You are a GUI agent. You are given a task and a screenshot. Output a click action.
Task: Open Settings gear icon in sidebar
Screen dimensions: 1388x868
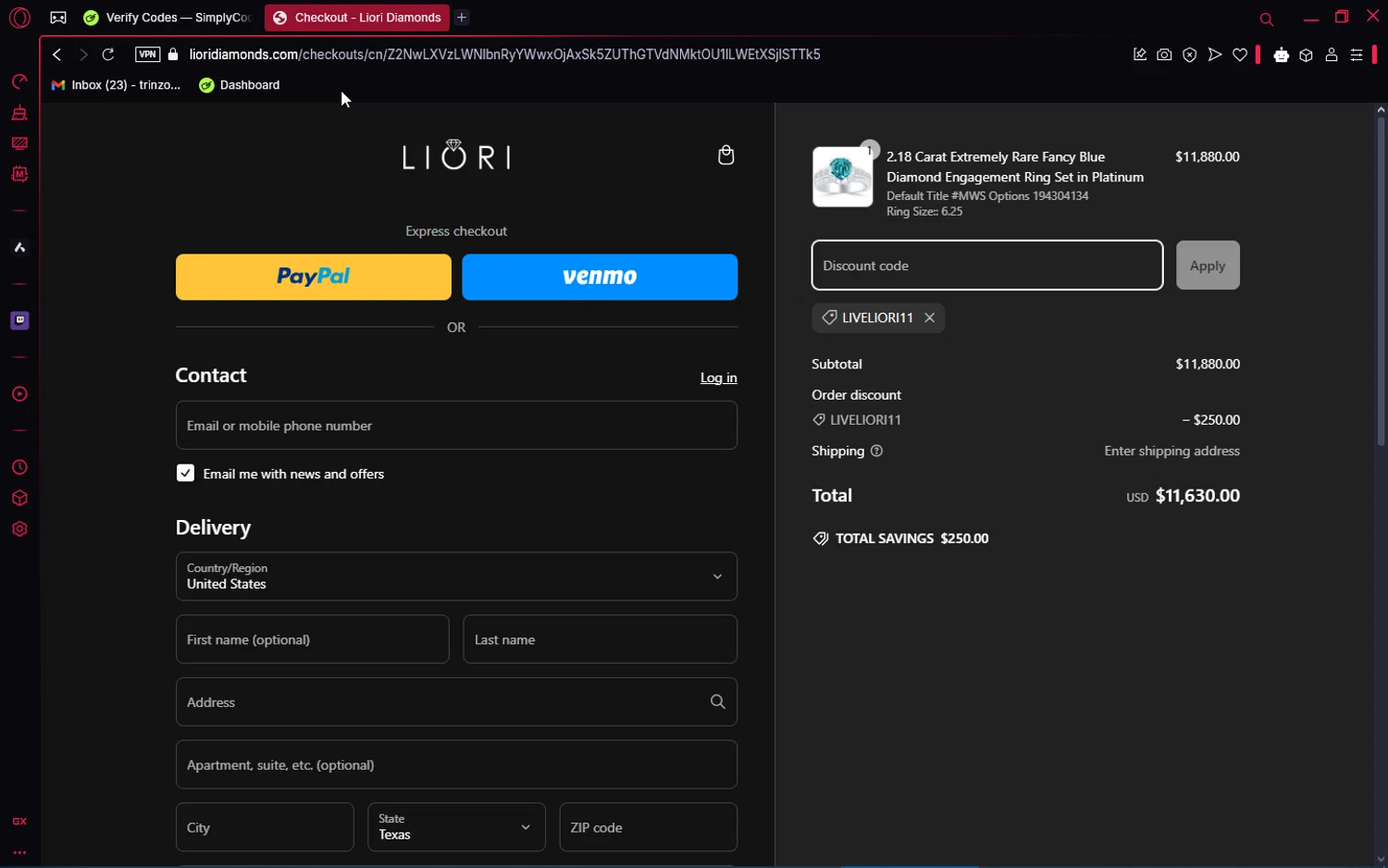pyautogui.click(x=19, y=529)
